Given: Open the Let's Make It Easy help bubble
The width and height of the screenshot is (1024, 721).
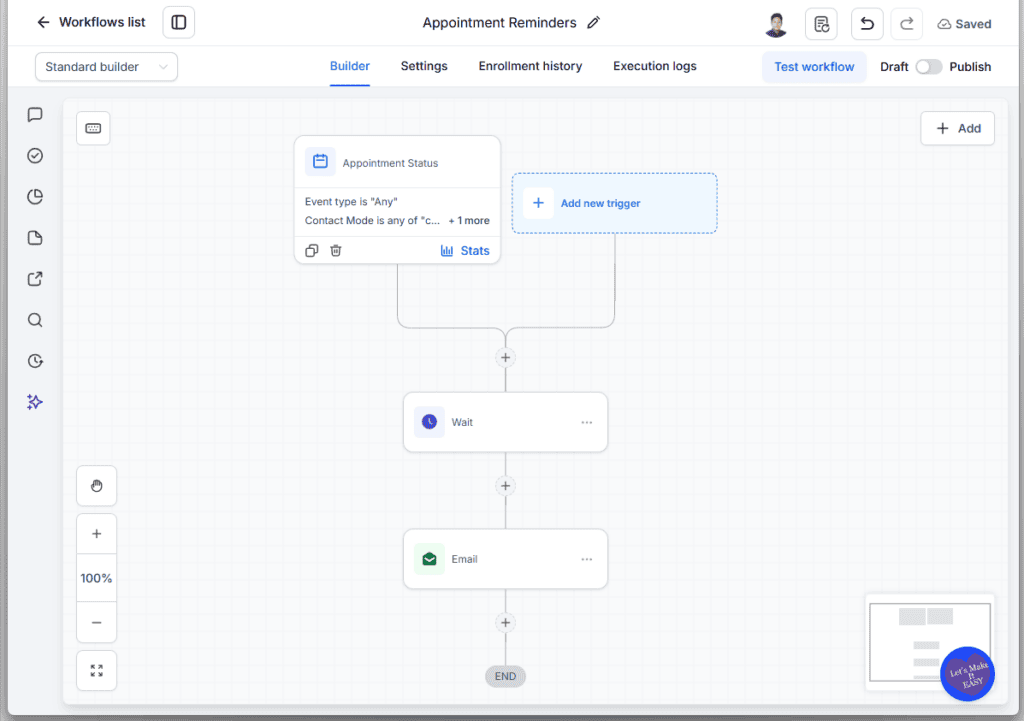Looking at the screenshot, I should pos(967,673).
